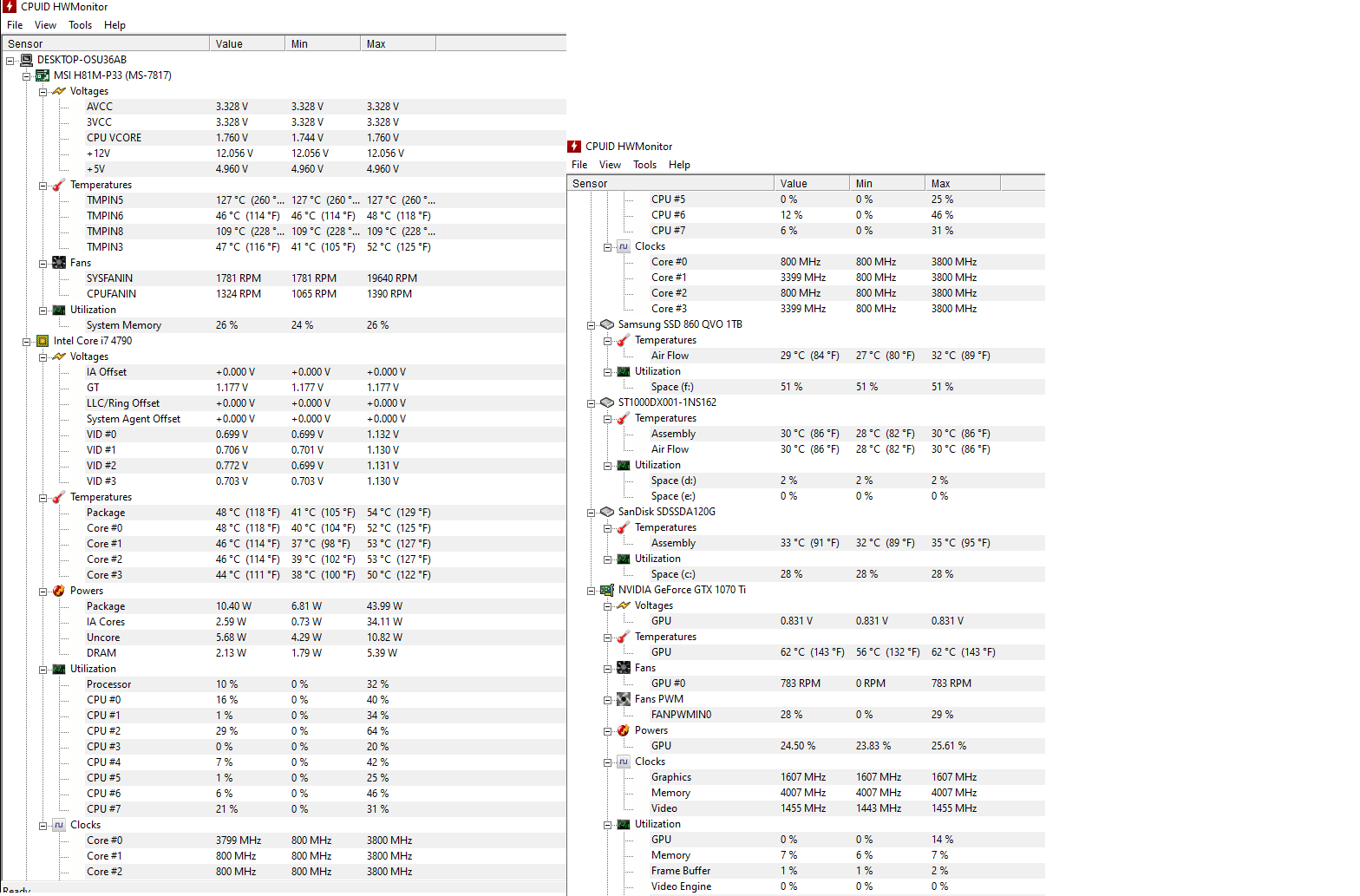Click the SanDisk Utilization chart icon
This screenshot has height=896, width=1360.
tap(624, 559)
